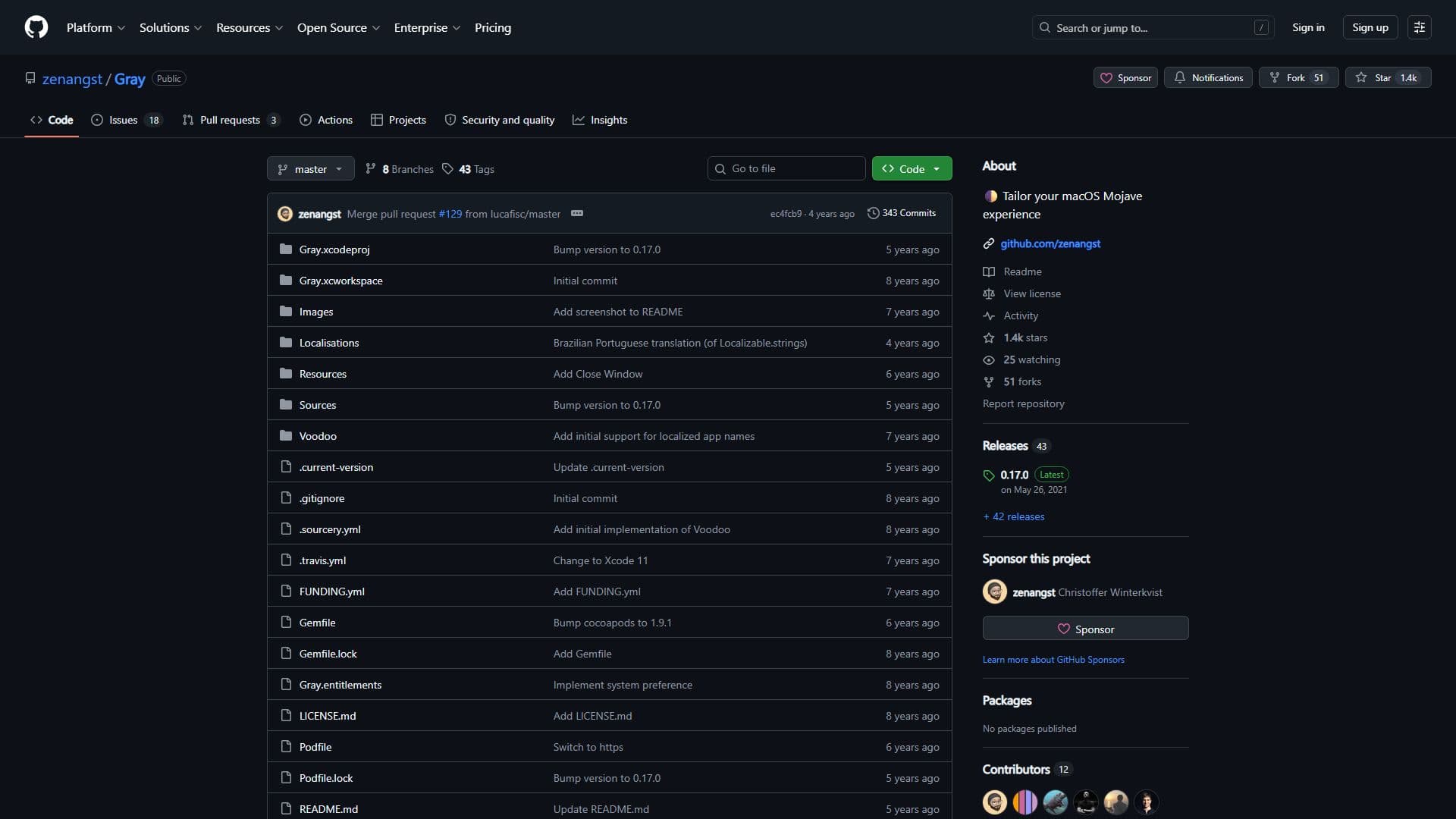Click the folder icon next to Voodoo
The image size is (1456, 819).
pos(286,435)
